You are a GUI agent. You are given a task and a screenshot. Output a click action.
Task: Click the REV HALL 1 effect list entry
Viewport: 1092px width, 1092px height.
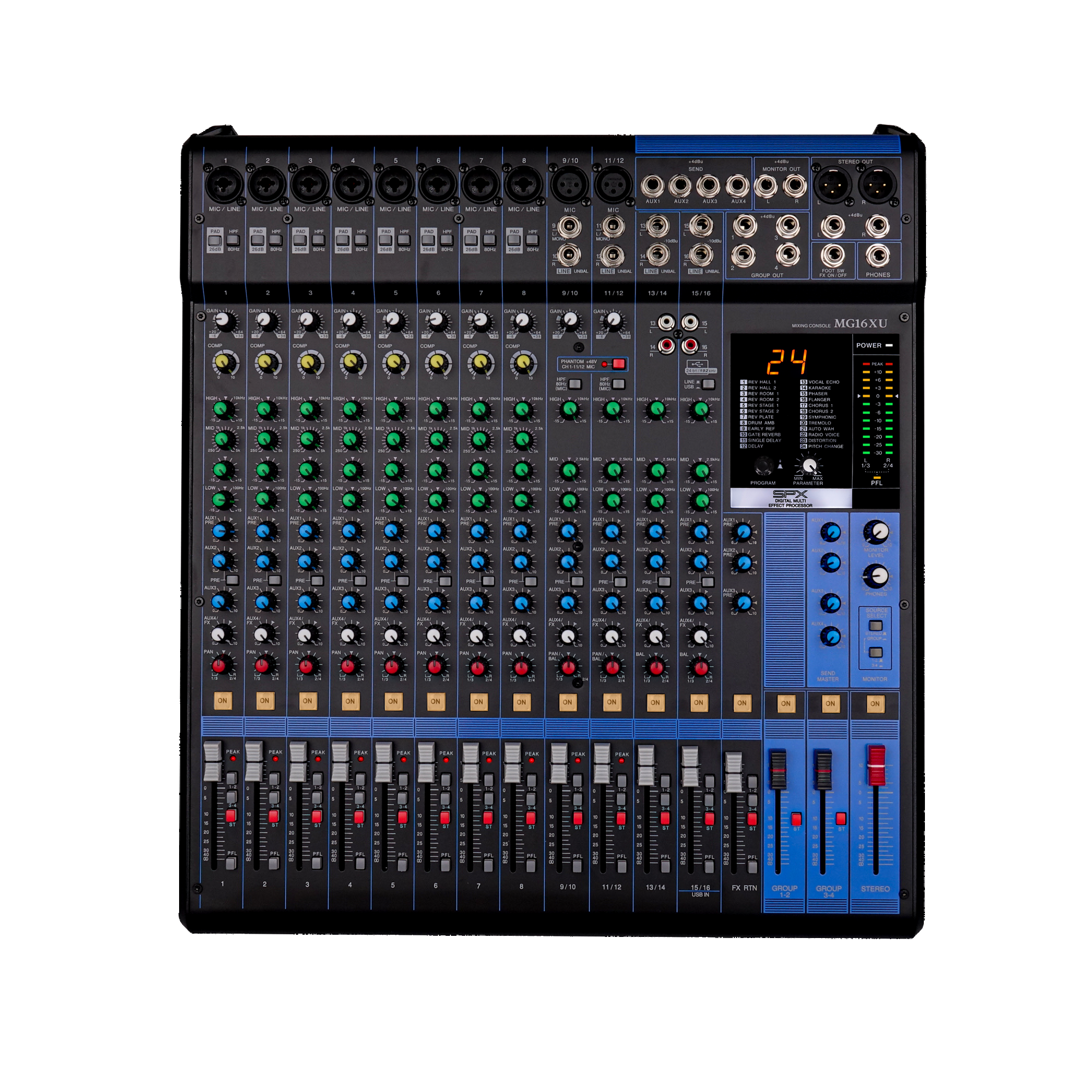[757, 382]
